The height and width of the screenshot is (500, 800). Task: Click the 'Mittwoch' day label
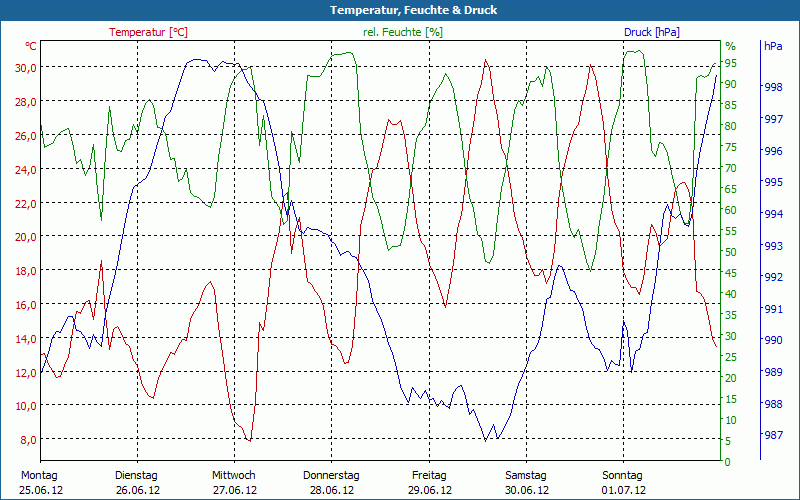[x=234, y=476]
